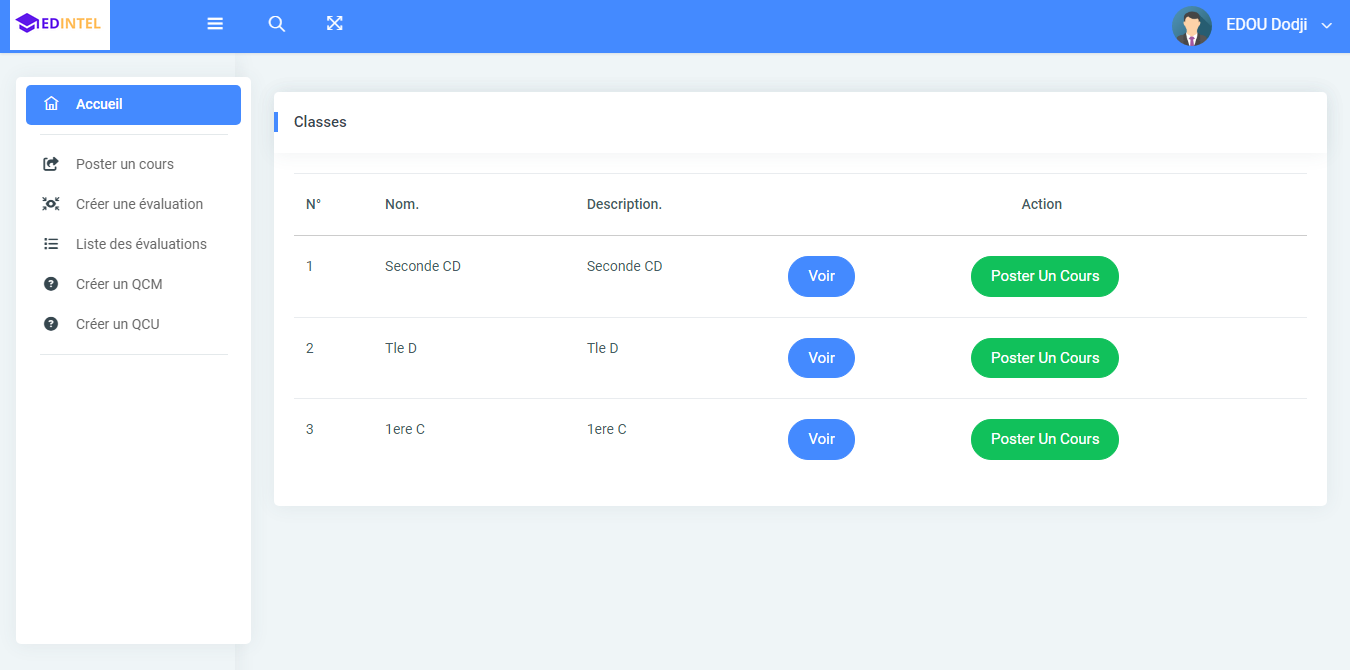Click the question icon beside Créer un QCU
1350x670 pixels.
pos(51,324)
